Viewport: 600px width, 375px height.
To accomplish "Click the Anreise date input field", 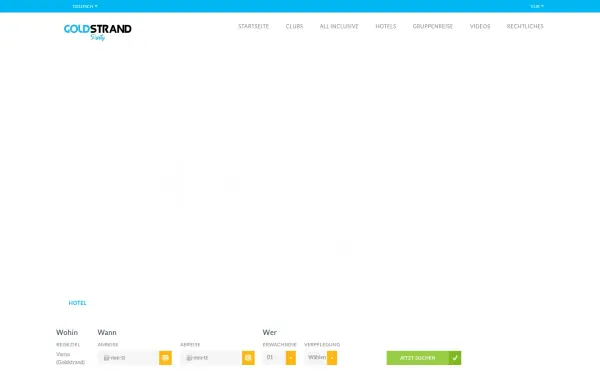I will click(128, 358).
